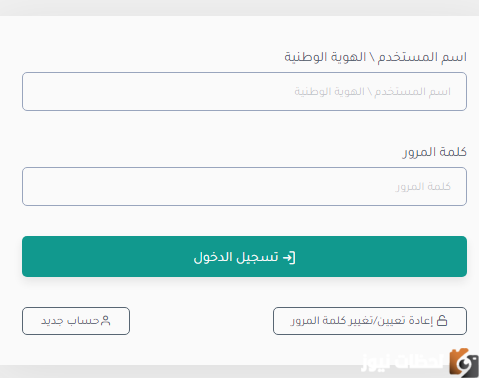Image resolution: width=479 pixels, height=378 pixels.
Task: Focus the اسم المستخدم \ الهوية الوطنية input field
Action: [x=244, y=91]
